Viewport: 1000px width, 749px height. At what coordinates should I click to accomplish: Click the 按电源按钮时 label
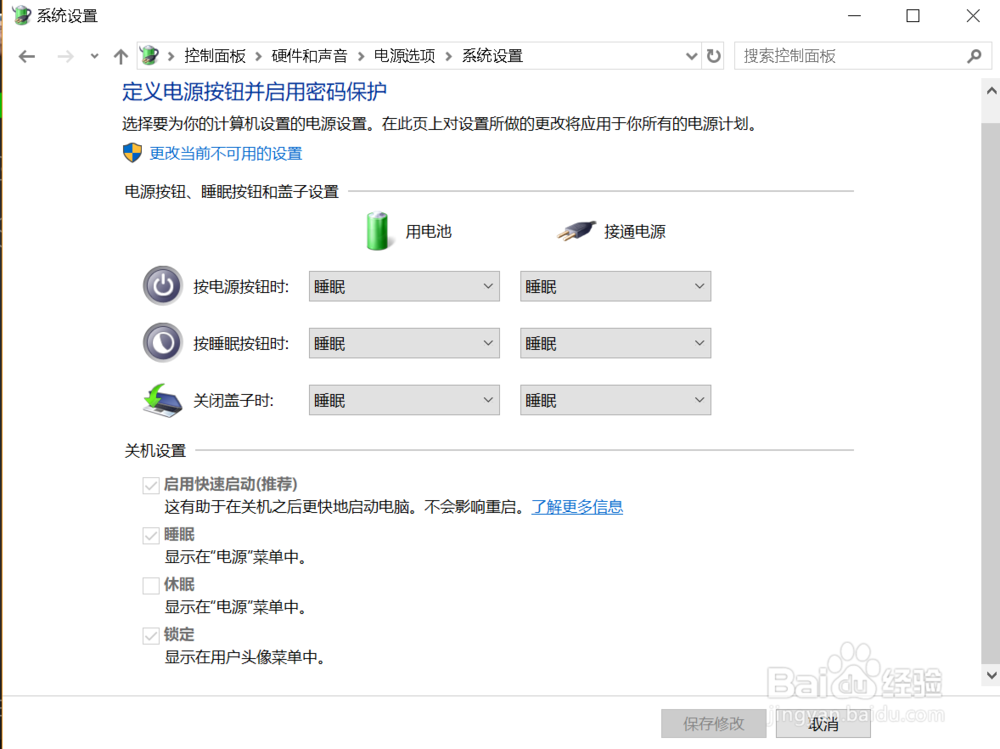tap(241, 287)
